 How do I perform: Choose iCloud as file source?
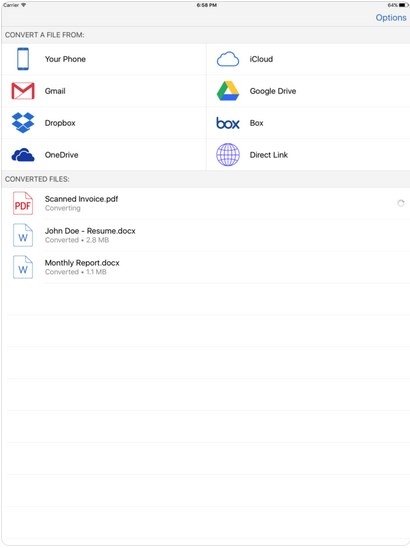(x=308, y=59)
